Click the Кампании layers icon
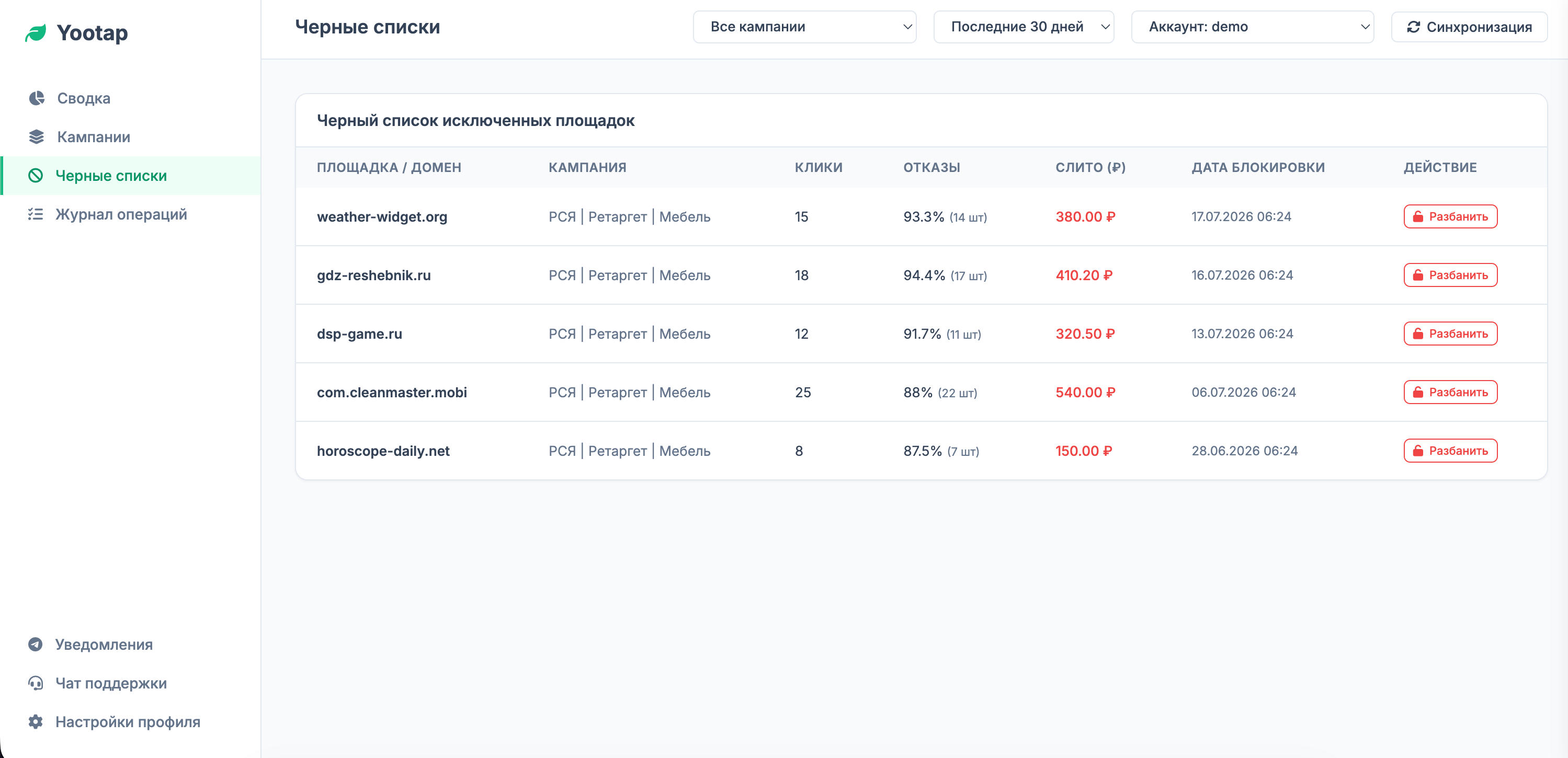 [x=37, y=137]
